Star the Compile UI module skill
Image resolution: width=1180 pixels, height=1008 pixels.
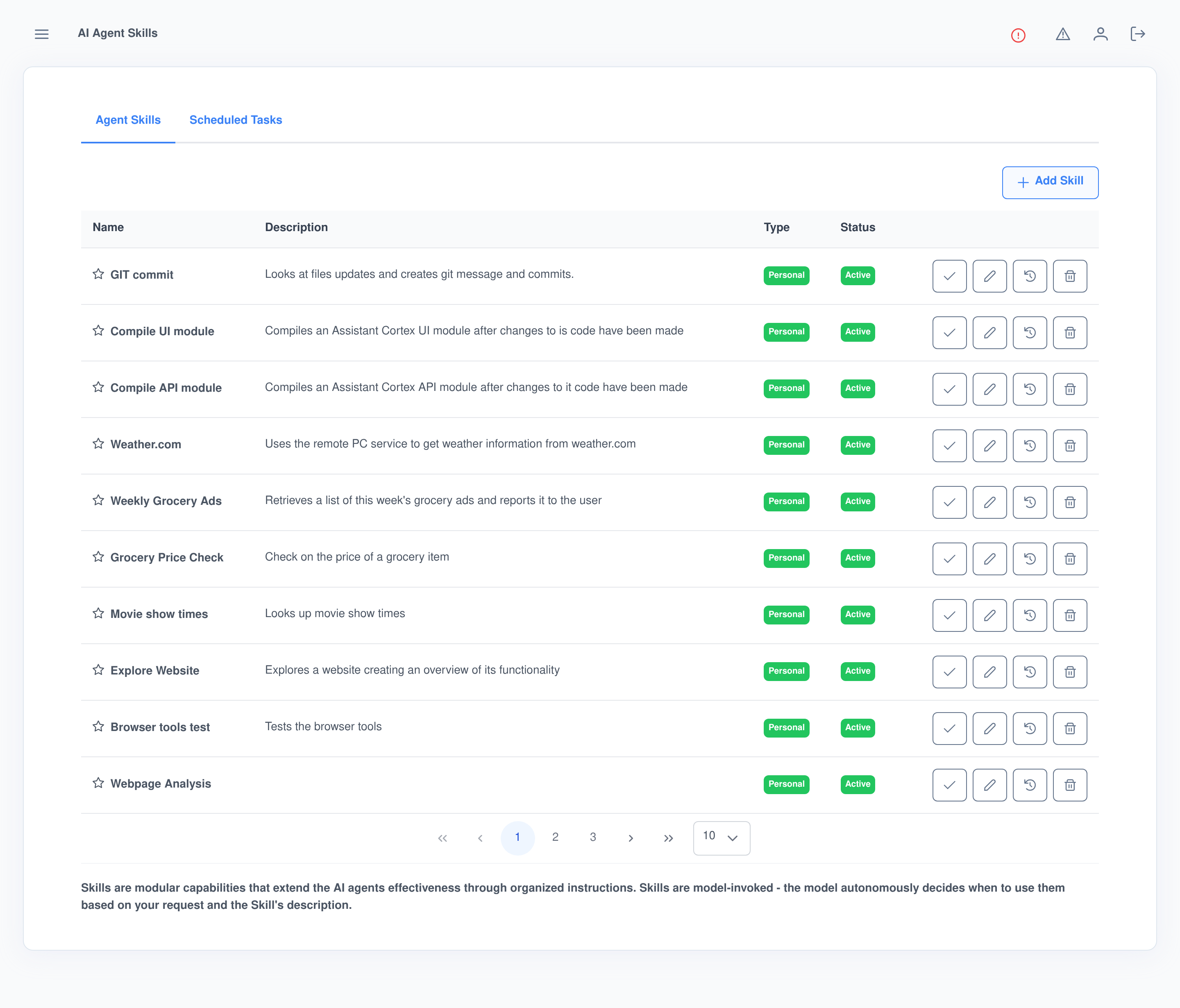coord(98,331)
